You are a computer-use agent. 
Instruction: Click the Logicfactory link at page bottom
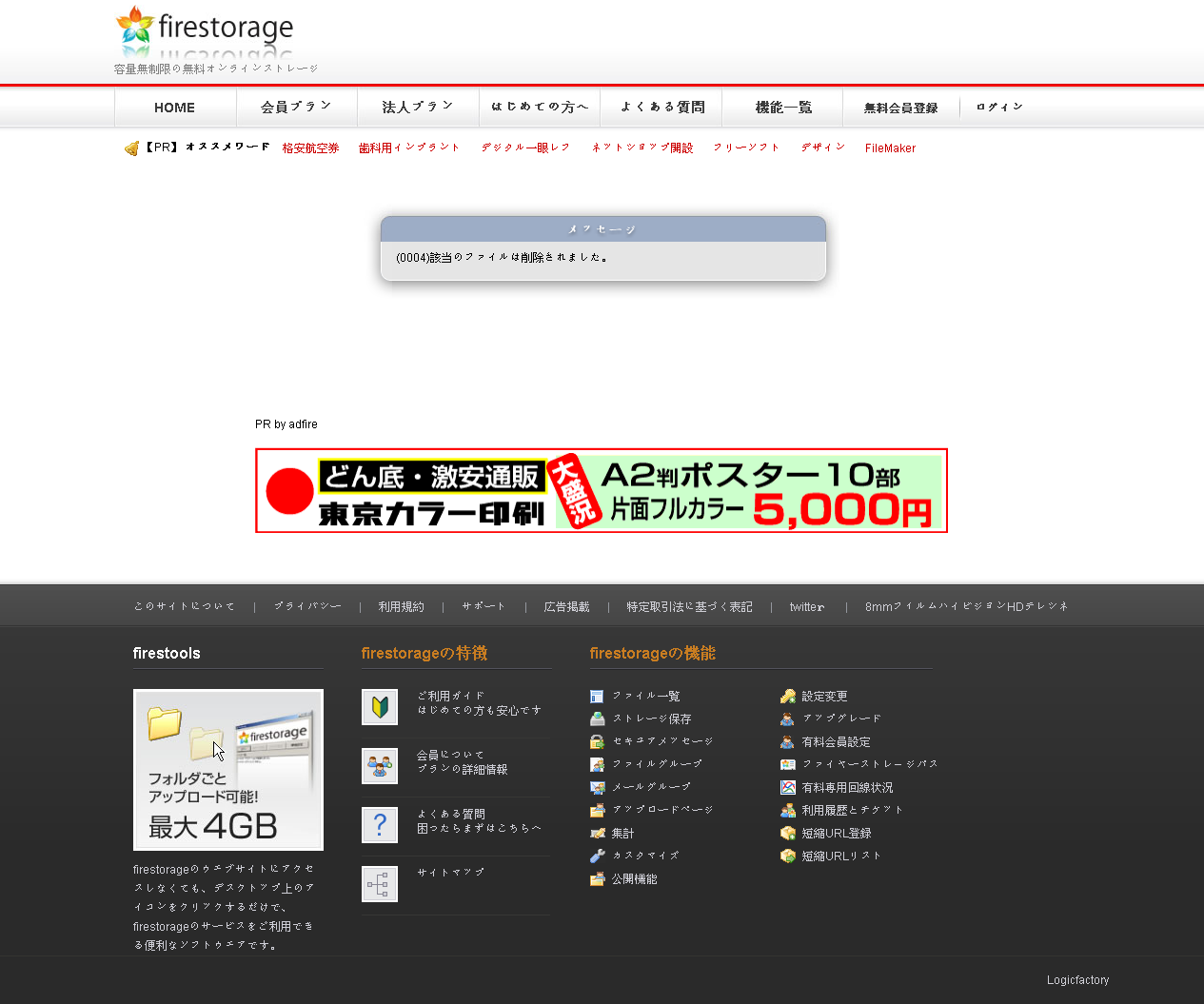point(1077,980)
